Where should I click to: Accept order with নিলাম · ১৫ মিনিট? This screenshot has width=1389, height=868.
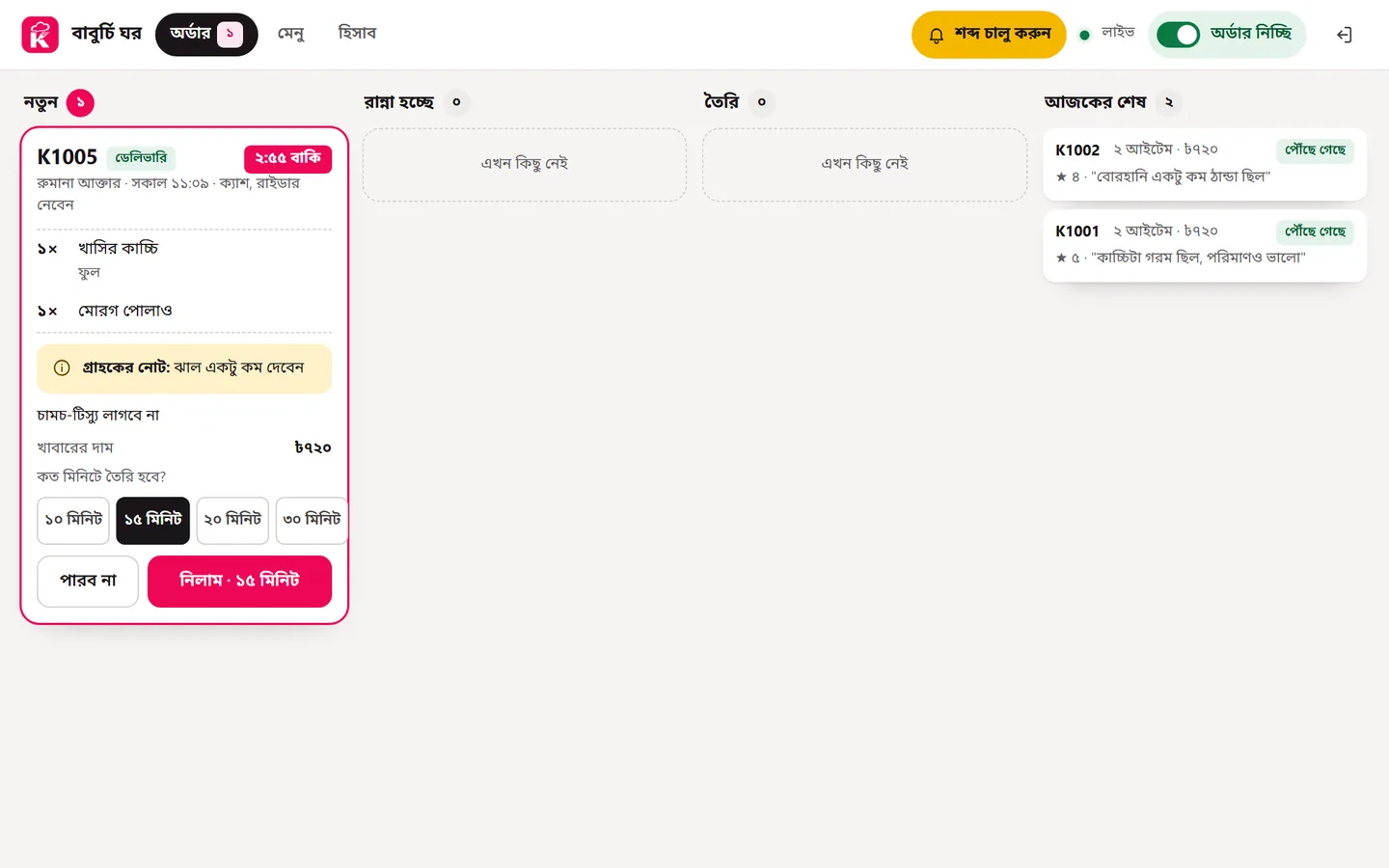[x=239, y=582]
